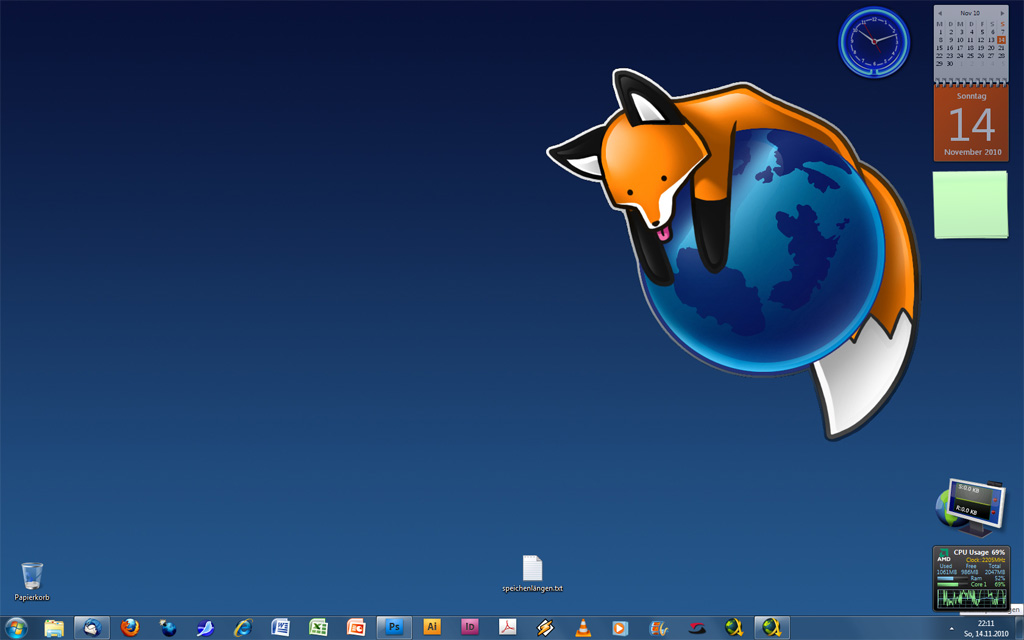Open Adobe Acrobat Reader from the taskbar

coord(507,627)
